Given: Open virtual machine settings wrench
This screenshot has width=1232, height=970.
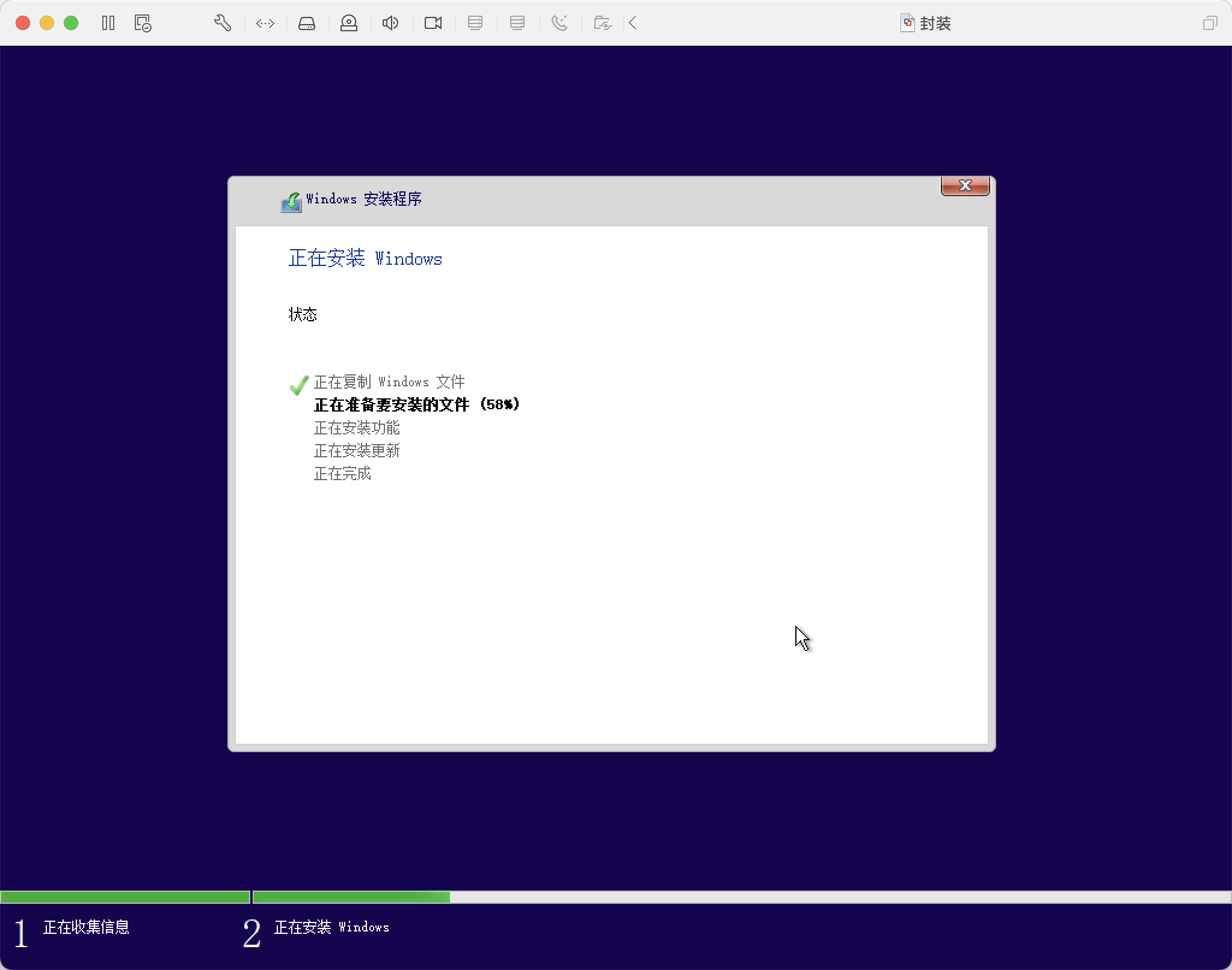Looking at the screenshot, I should (223, 23).
